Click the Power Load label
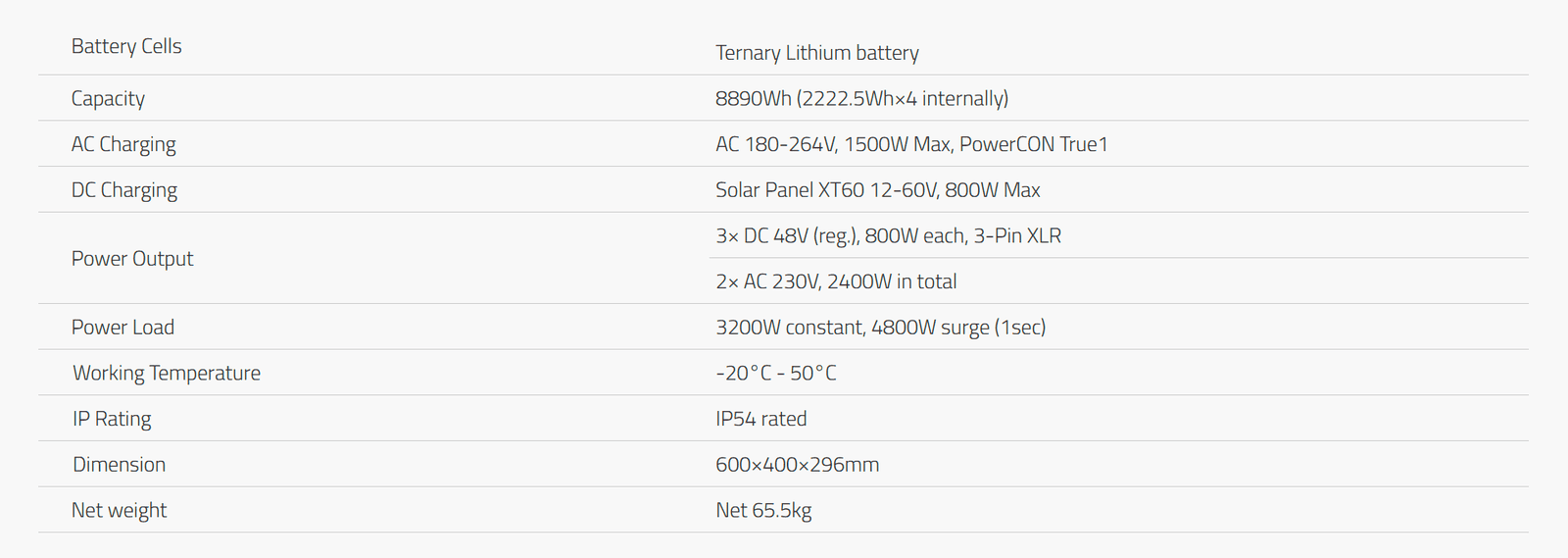Viewport: 1568px width, 558px height. 122,328
